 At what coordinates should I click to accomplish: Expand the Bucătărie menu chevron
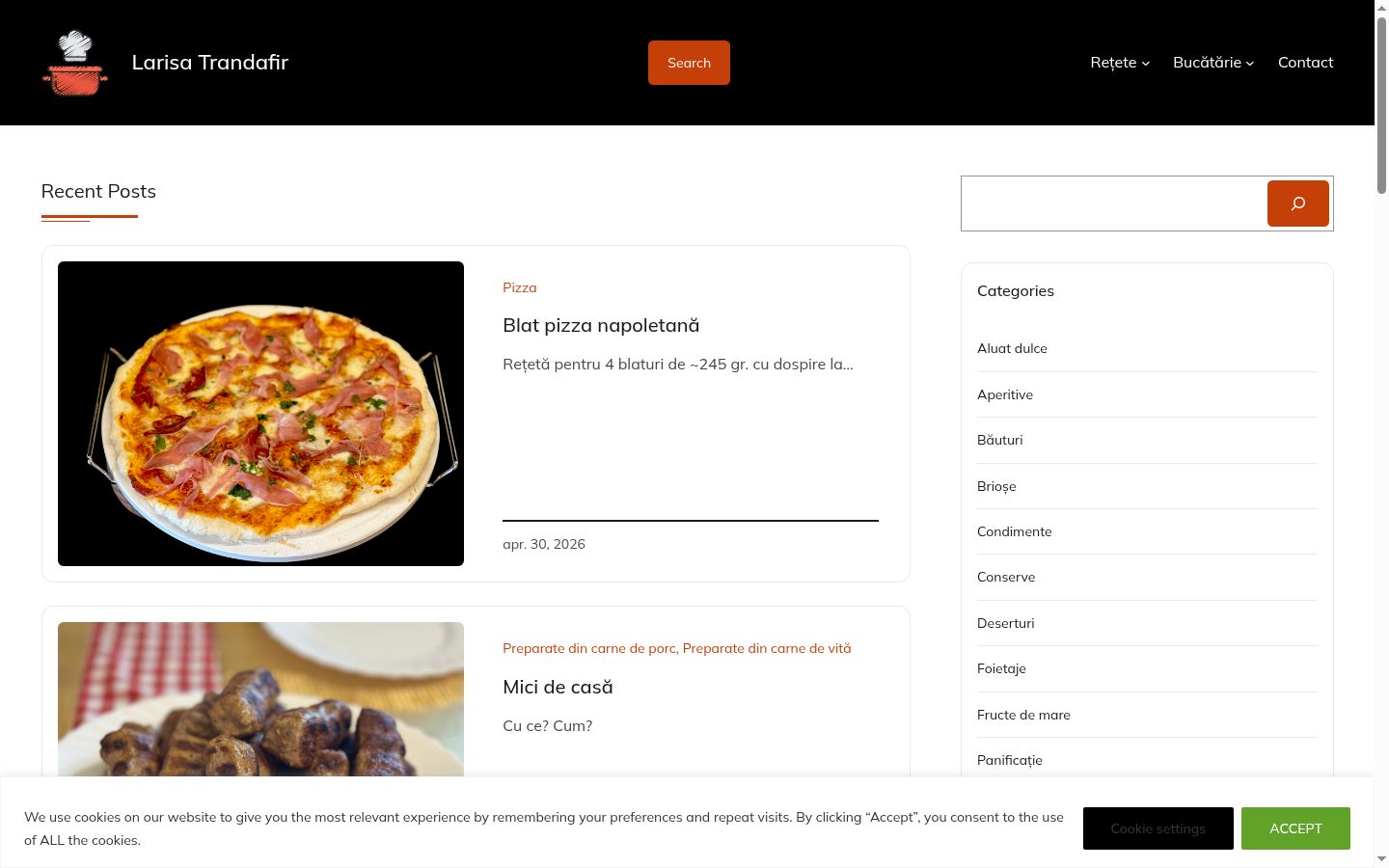[x=1250, y=64]
